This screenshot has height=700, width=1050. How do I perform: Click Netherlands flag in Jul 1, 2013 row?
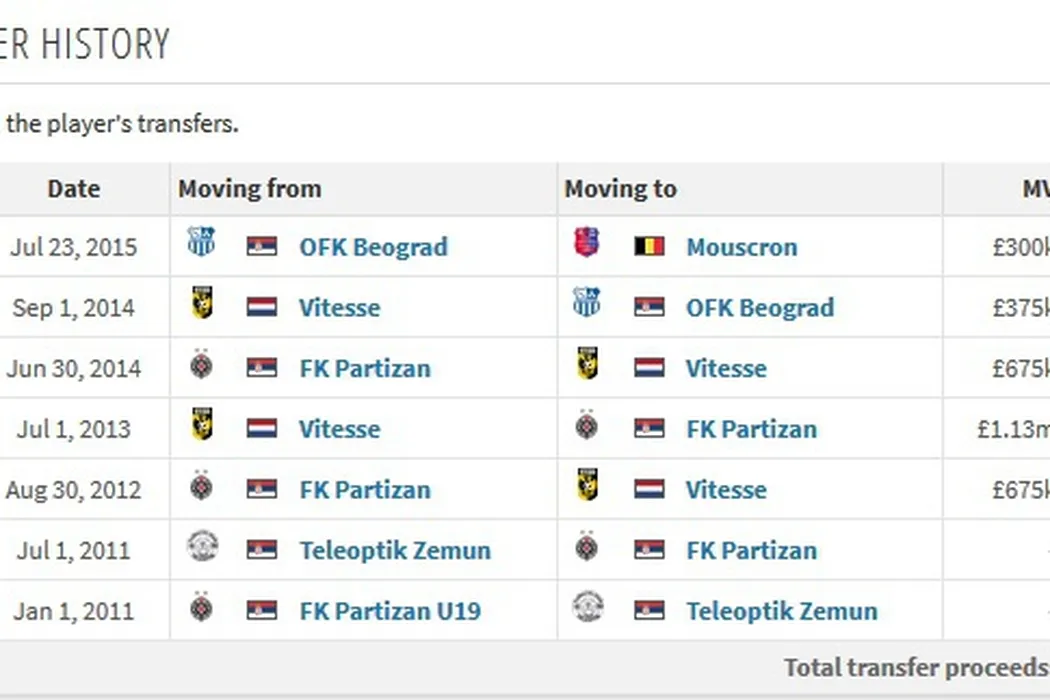(x=262, y=429)
